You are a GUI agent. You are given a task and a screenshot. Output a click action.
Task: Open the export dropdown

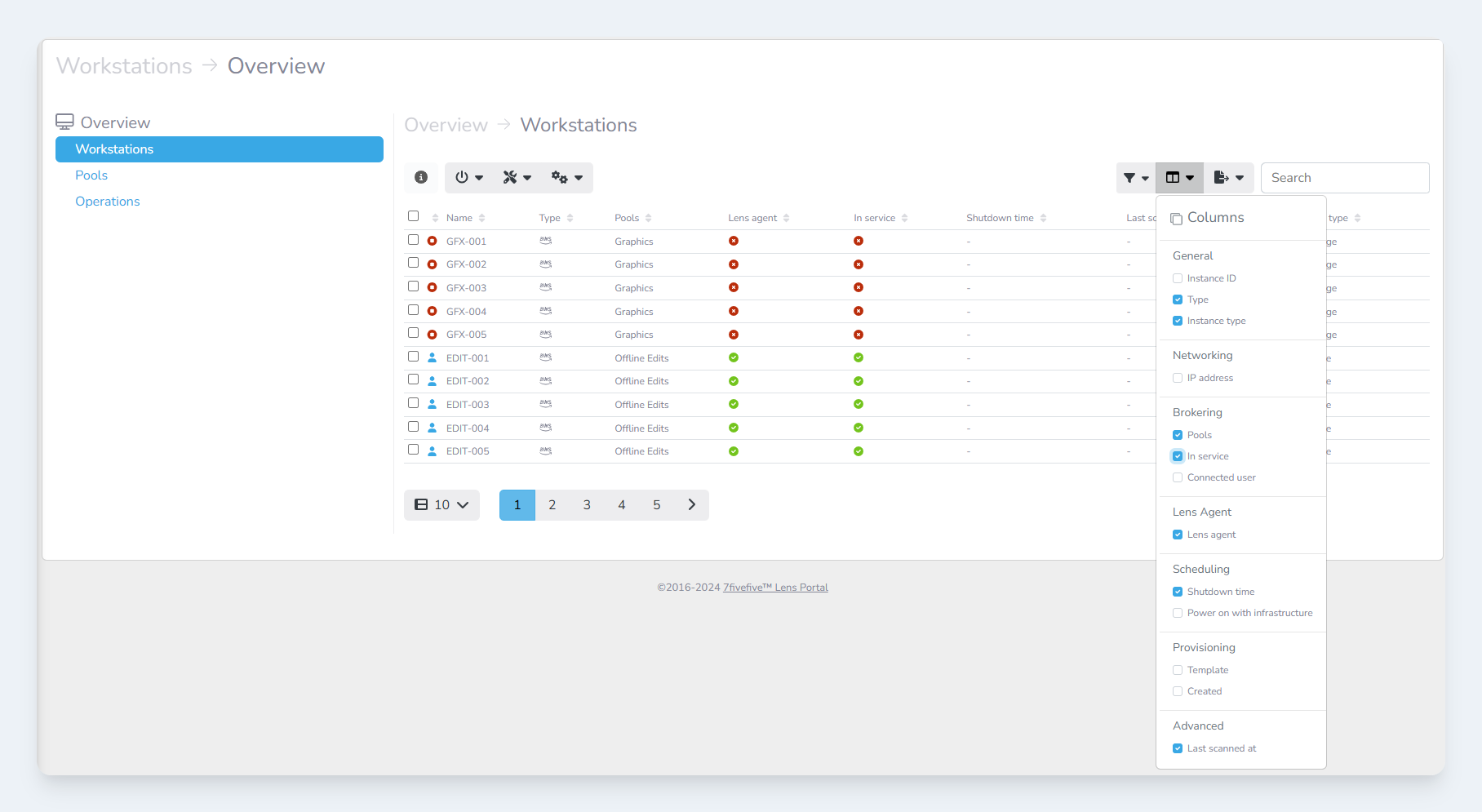(1228, 178)
